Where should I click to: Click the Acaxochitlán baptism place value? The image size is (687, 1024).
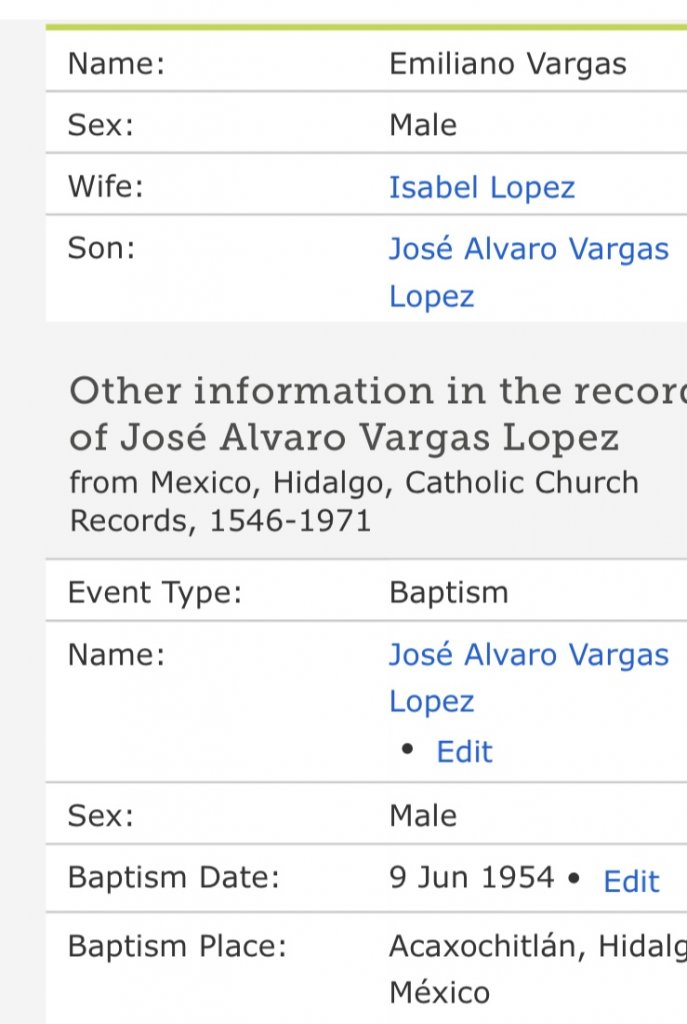[x=536, y=946]
